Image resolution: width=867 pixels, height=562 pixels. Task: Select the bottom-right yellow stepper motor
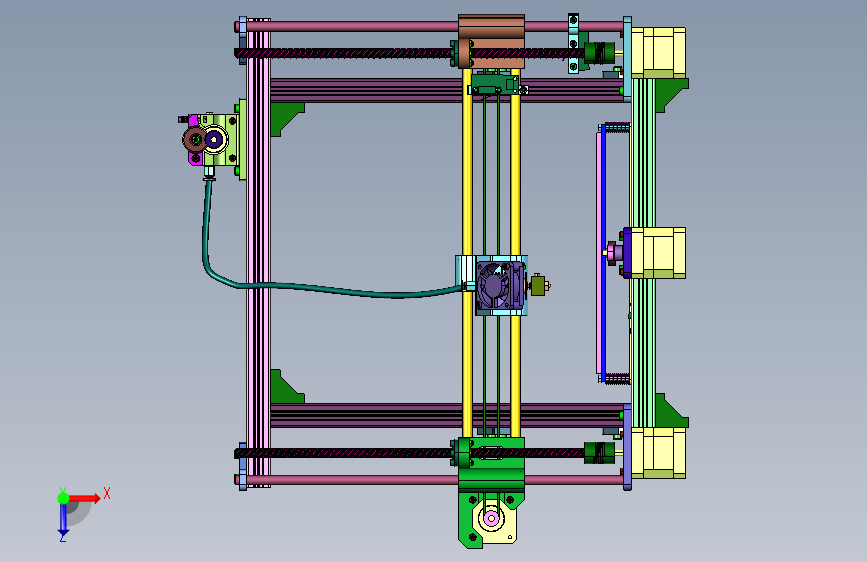coord(659,452)
